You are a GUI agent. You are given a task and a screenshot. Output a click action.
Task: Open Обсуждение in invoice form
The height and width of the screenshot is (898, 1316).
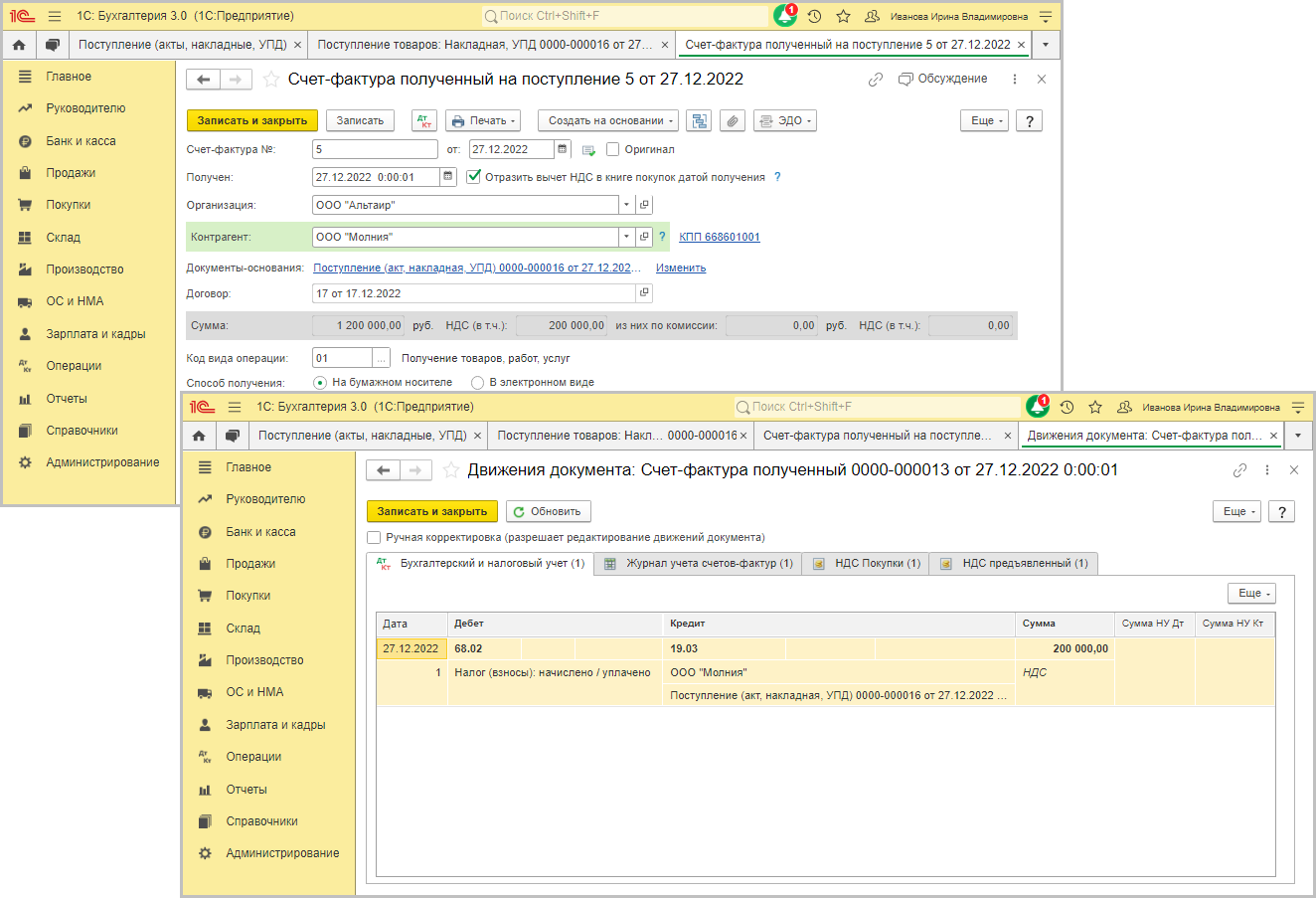943,79
